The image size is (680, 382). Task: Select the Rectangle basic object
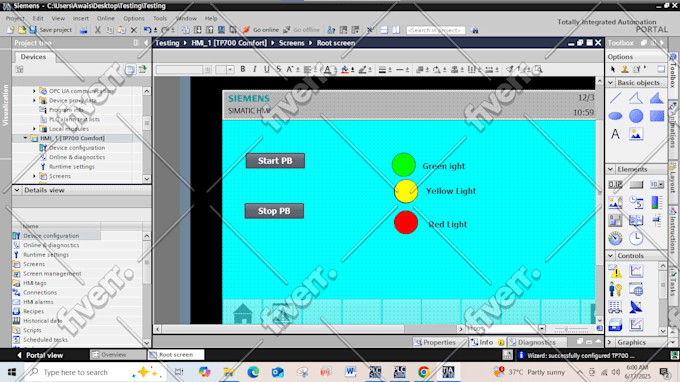[657, 116]
